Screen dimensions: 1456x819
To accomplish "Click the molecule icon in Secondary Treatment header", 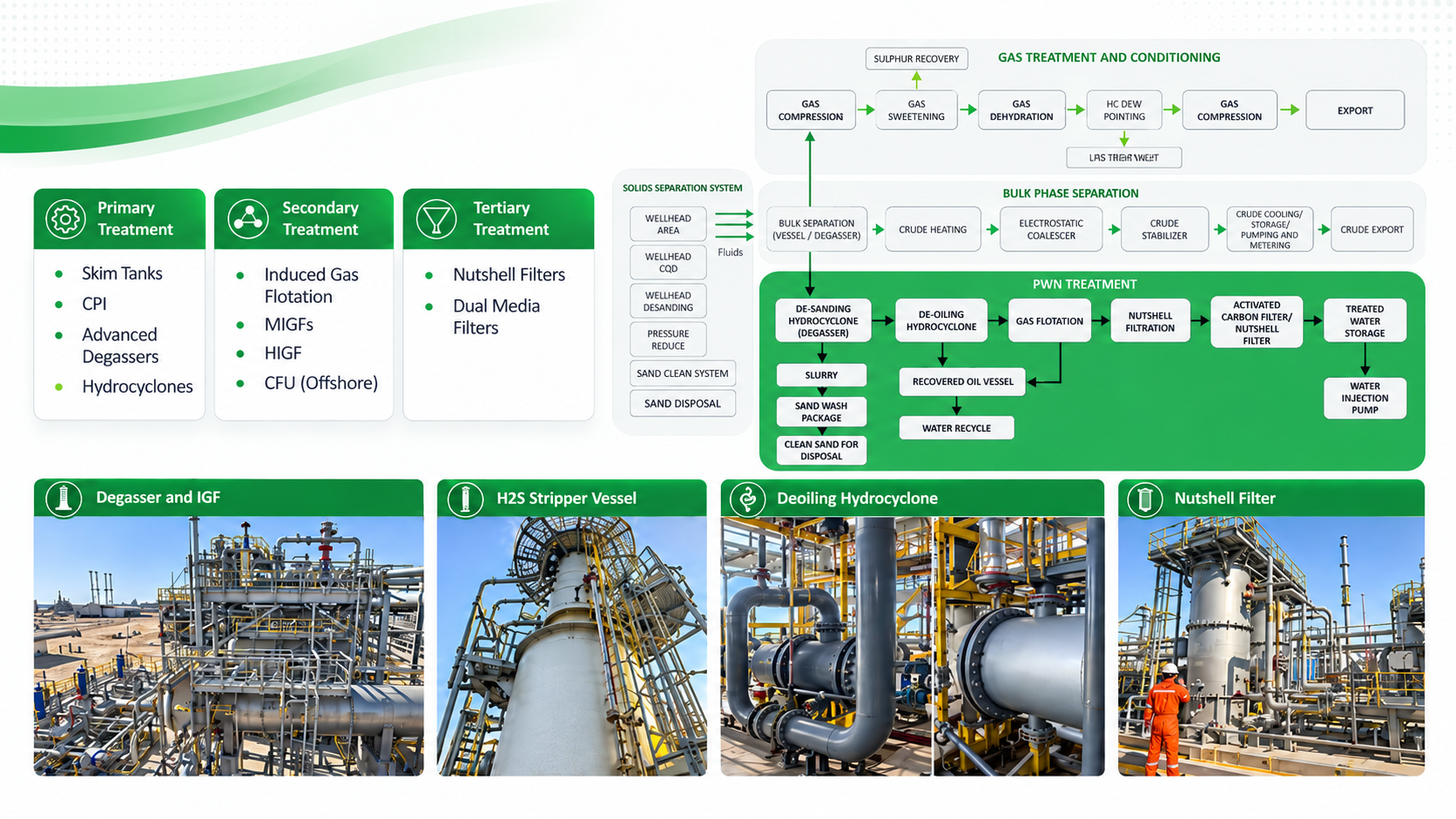I will tap(248, 219).
